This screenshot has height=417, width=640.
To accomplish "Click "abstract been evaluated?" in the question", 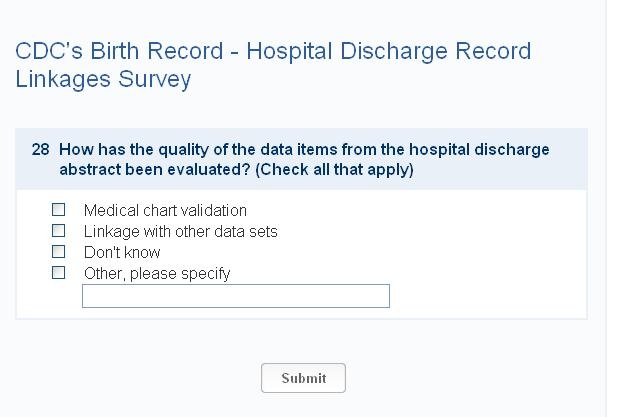I will [x=154, y=169].
